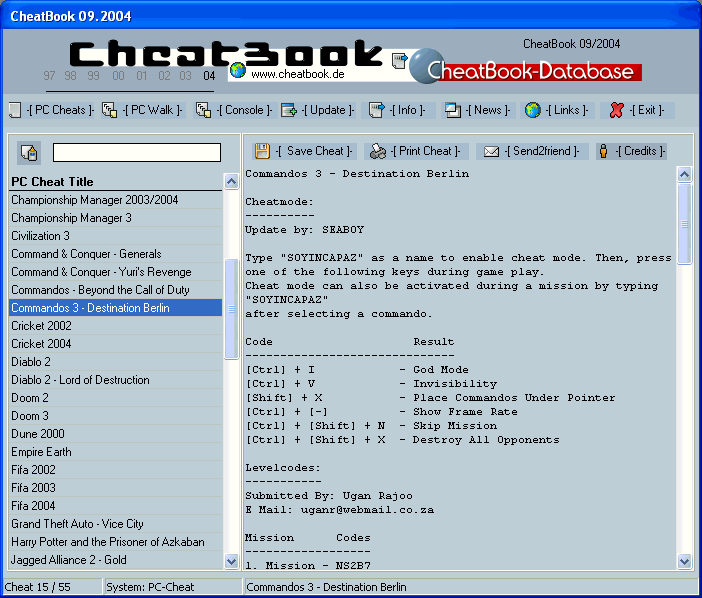This screenshot has height=598, width=702.
Task: Select Cricket 2004 entry
Action: click(116, 344)
